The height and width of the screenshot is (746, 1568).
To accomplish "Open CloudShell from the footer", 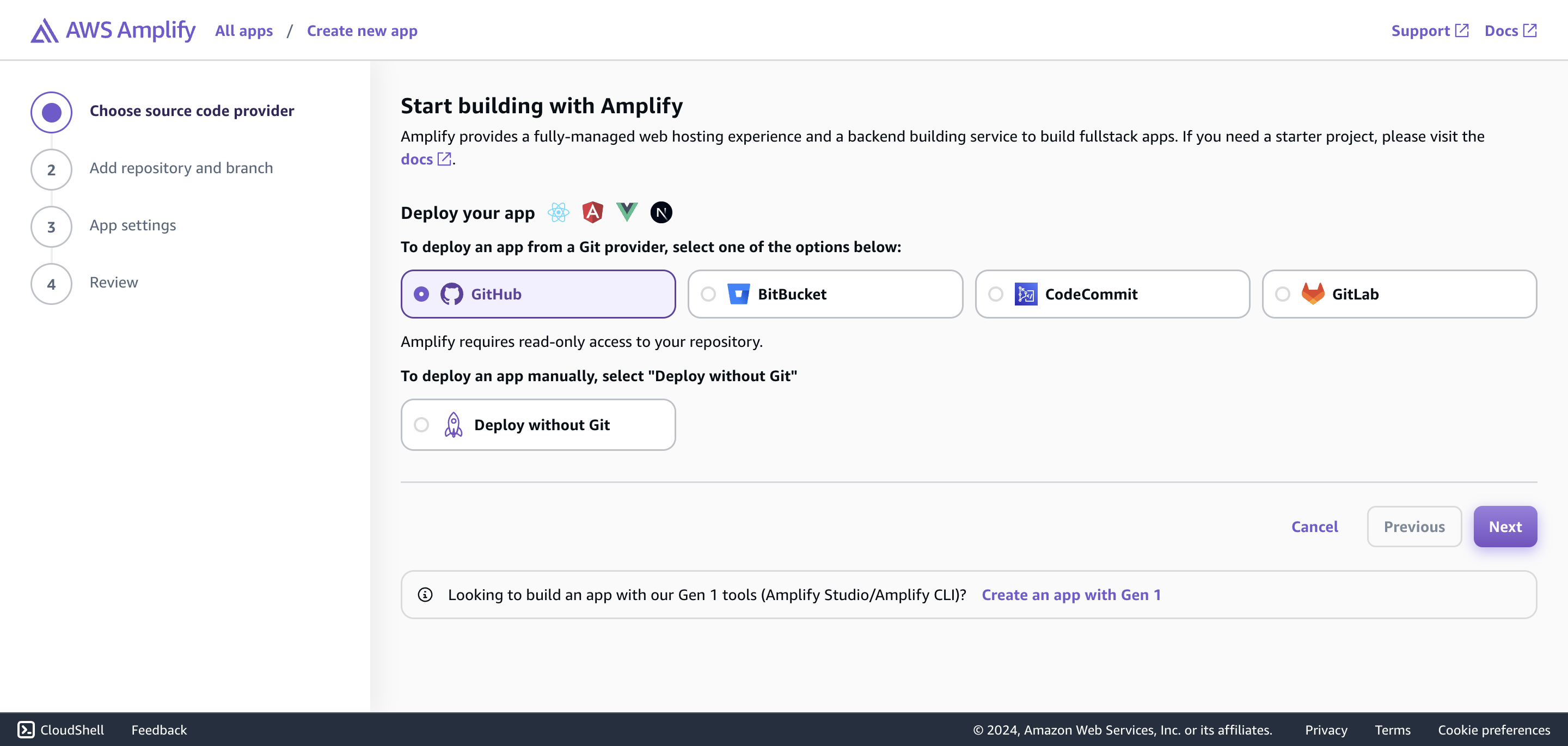I will pyautogui.click(x=61, y=730).
